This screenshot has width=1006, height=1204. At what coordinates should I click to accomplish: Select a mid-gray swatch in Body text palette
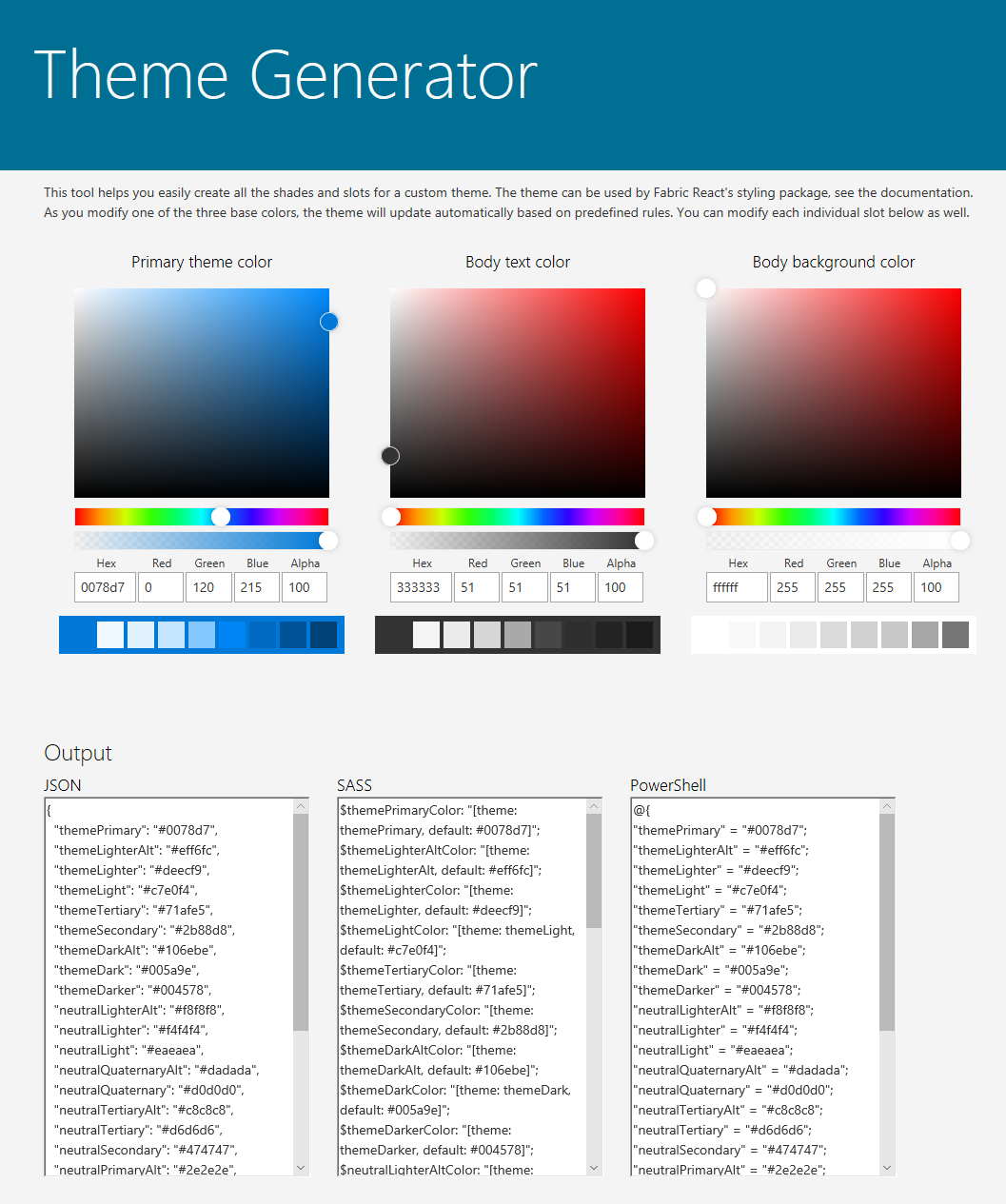click(x=518, y=635)
